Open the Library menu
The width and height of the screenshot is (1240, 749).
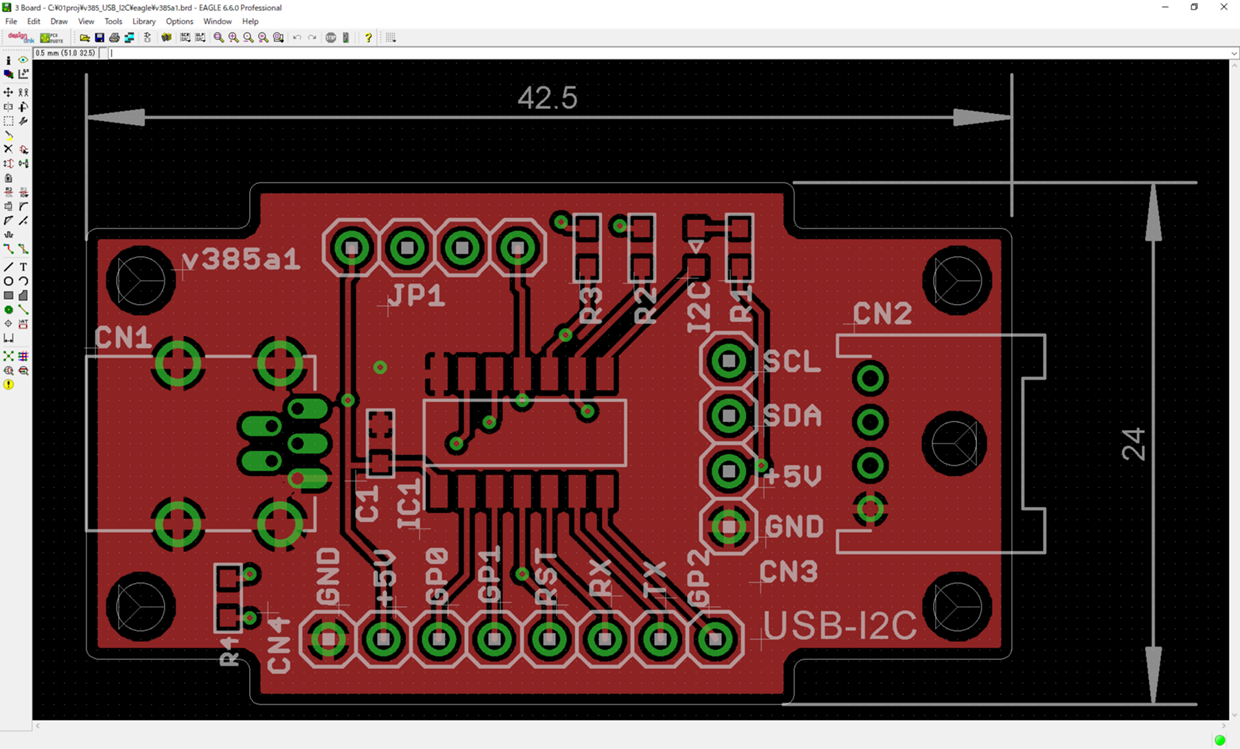144,21
